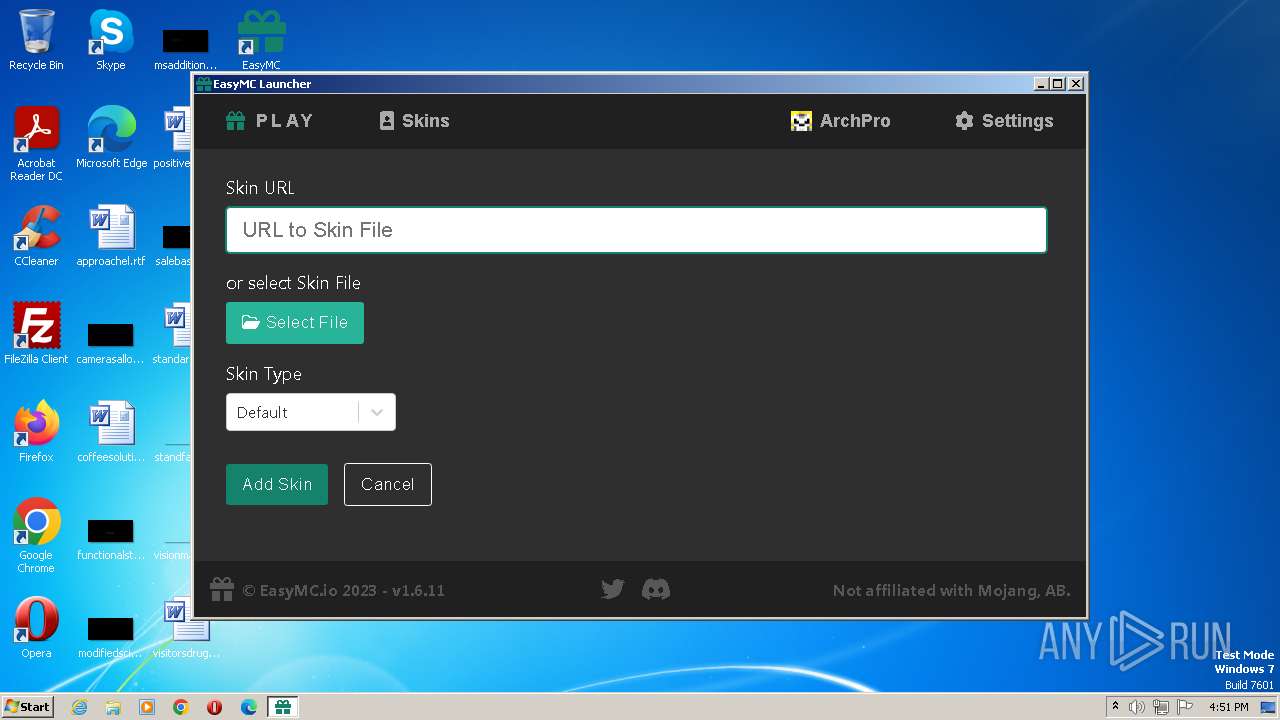The image size is (1280, 720).
Task: Open File Explorer from taskbar
Action: pyautogui.click(x=113, y=707)
